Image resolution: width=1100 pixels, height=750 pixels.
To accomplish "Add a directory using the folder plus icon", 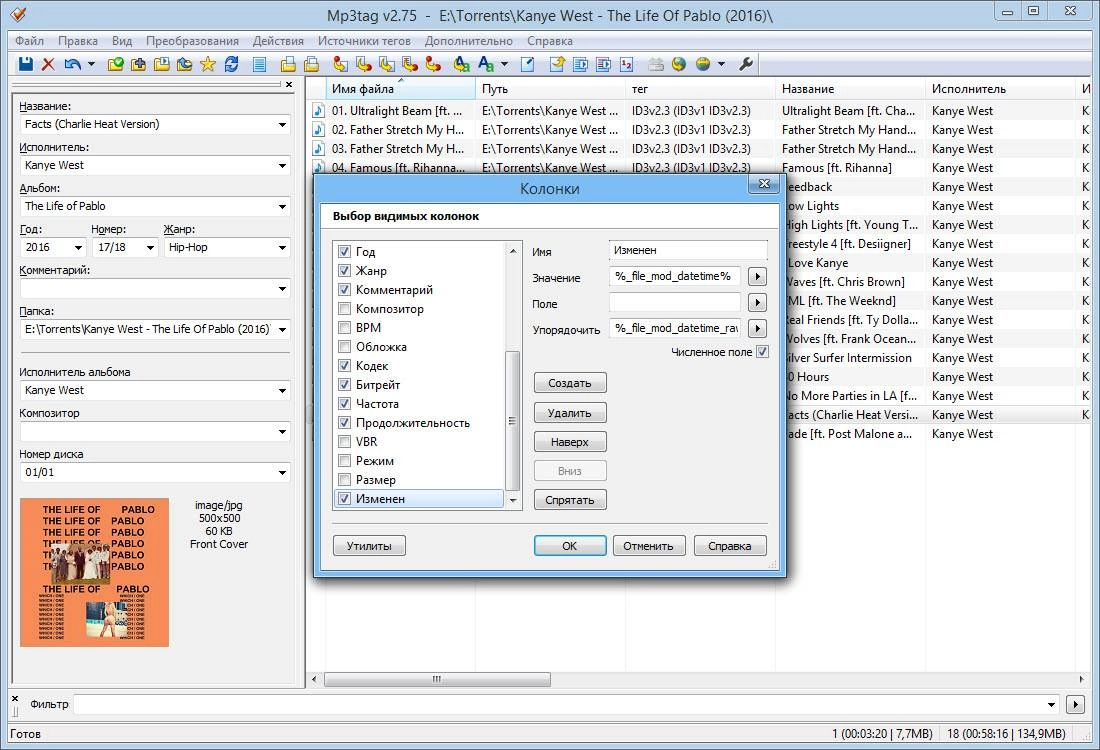I will click(x=139, y=65).
